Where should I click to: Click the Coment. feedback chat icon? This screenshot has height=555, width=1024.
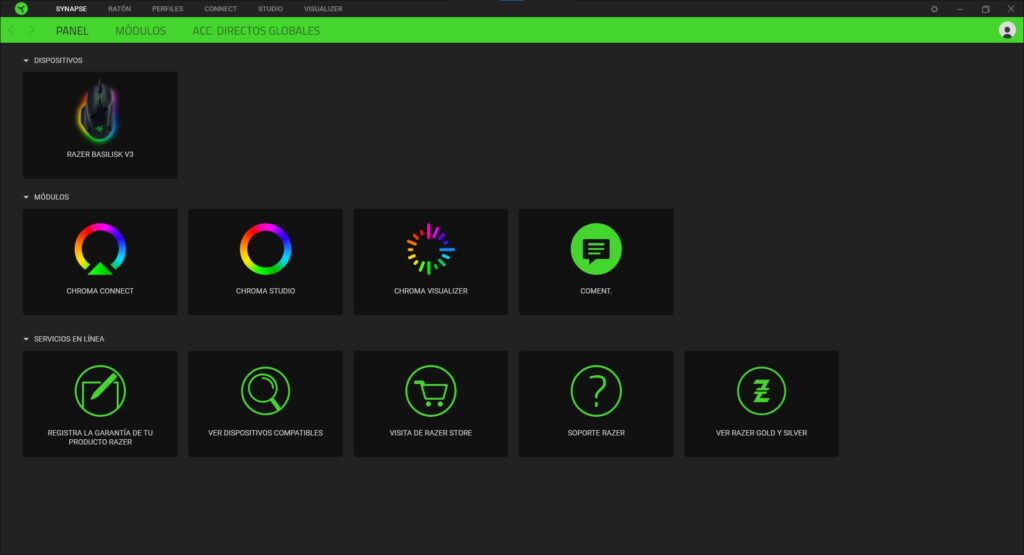click(x=596, y=249)
